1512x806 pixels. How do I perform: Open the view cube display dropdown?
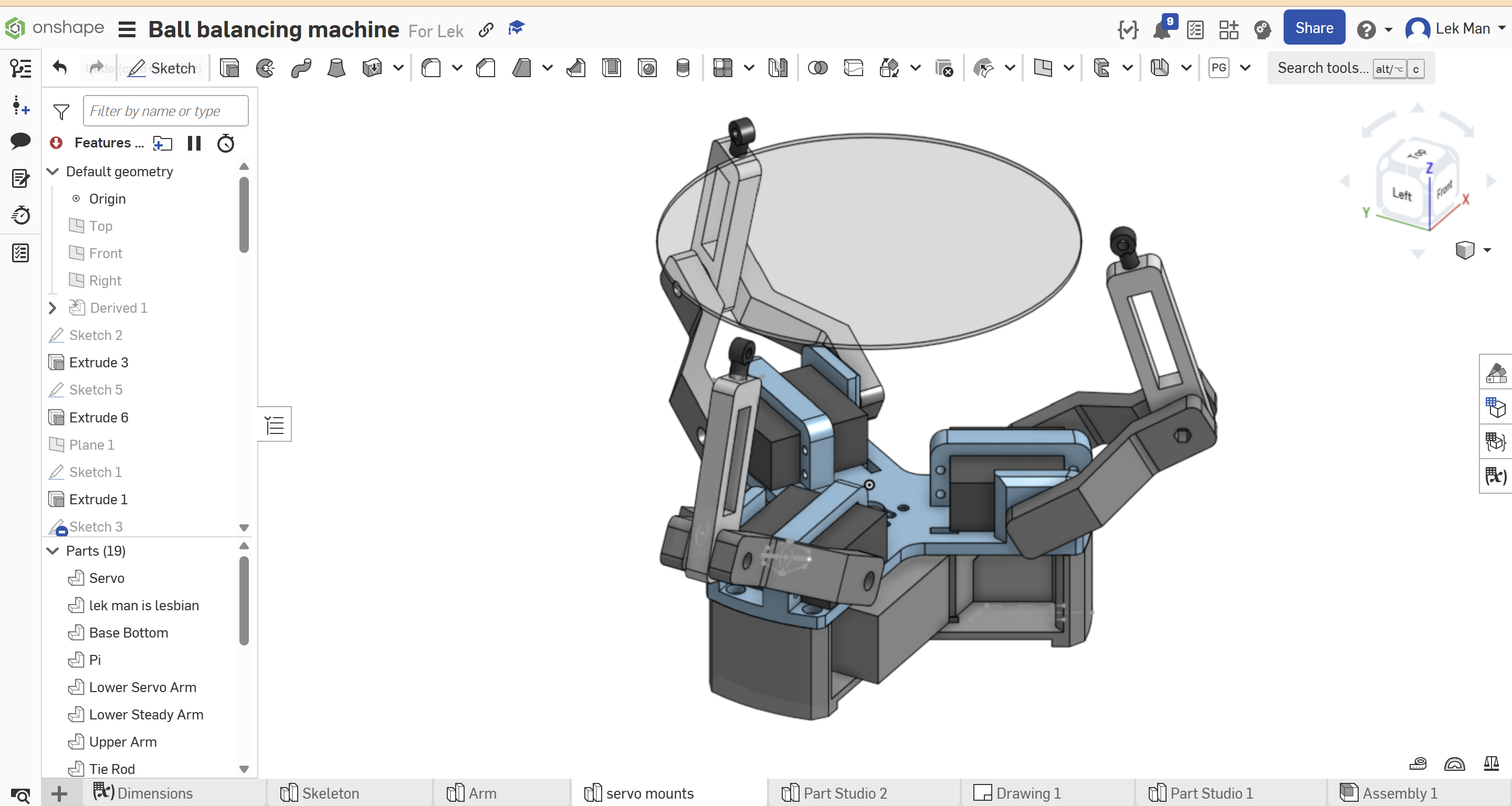point(1487,250)
